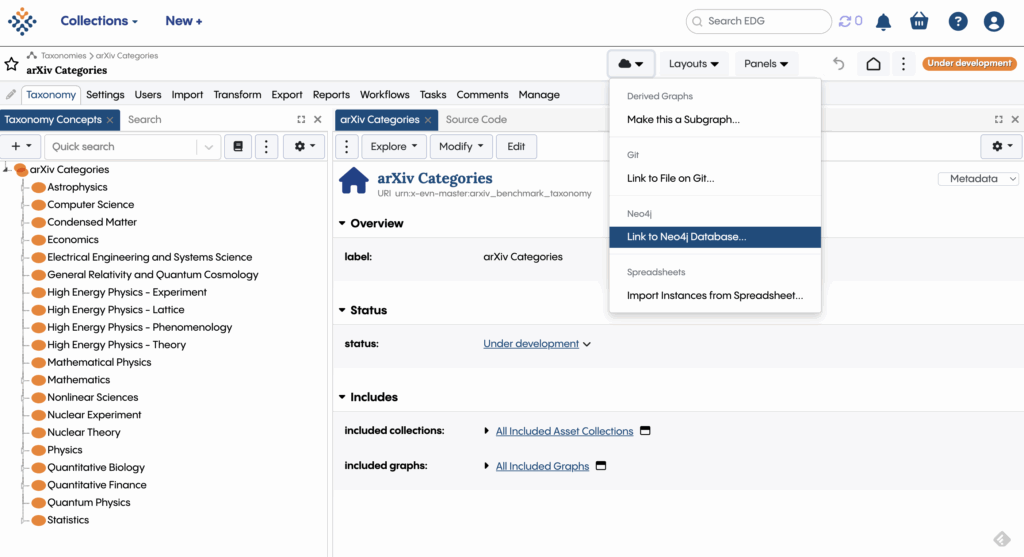
Task: Expand the All Included Graphs disclosure triangle
Action: (x=486, y=466)
